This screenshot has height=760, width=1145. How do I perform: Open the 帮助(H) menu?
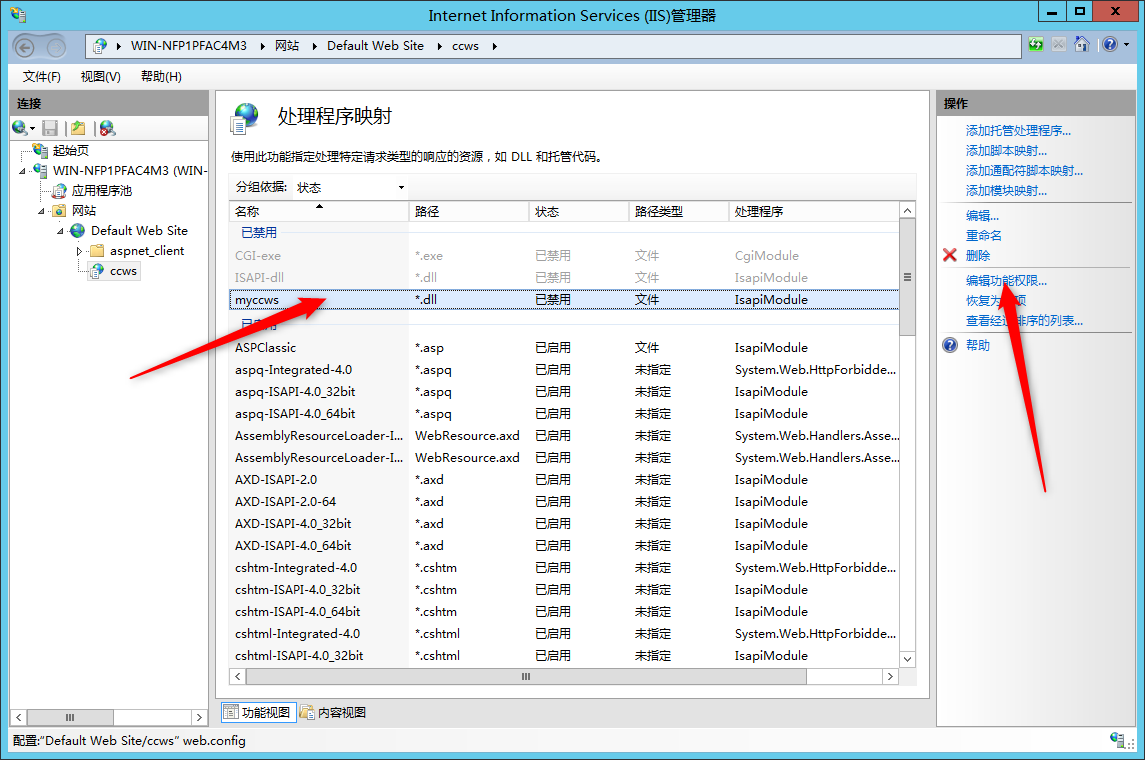click(x=161, y=77)
